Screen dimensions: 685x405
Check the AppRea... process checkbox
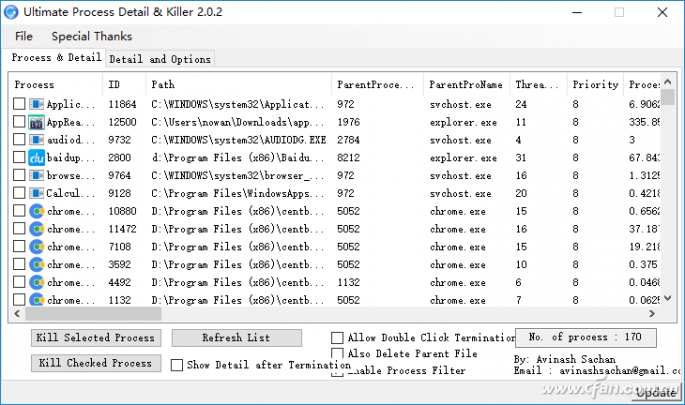pos(19,122)
